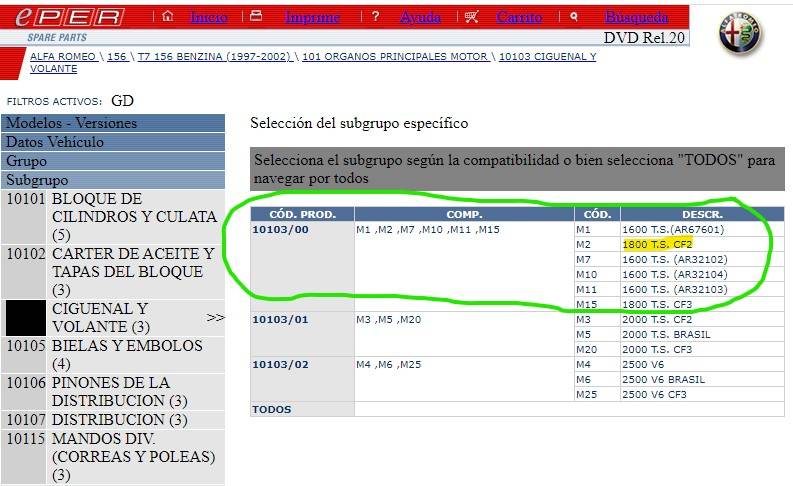Click description 2500 V6 CF3
Screen dimensions: 793x486
pos(654,394)
